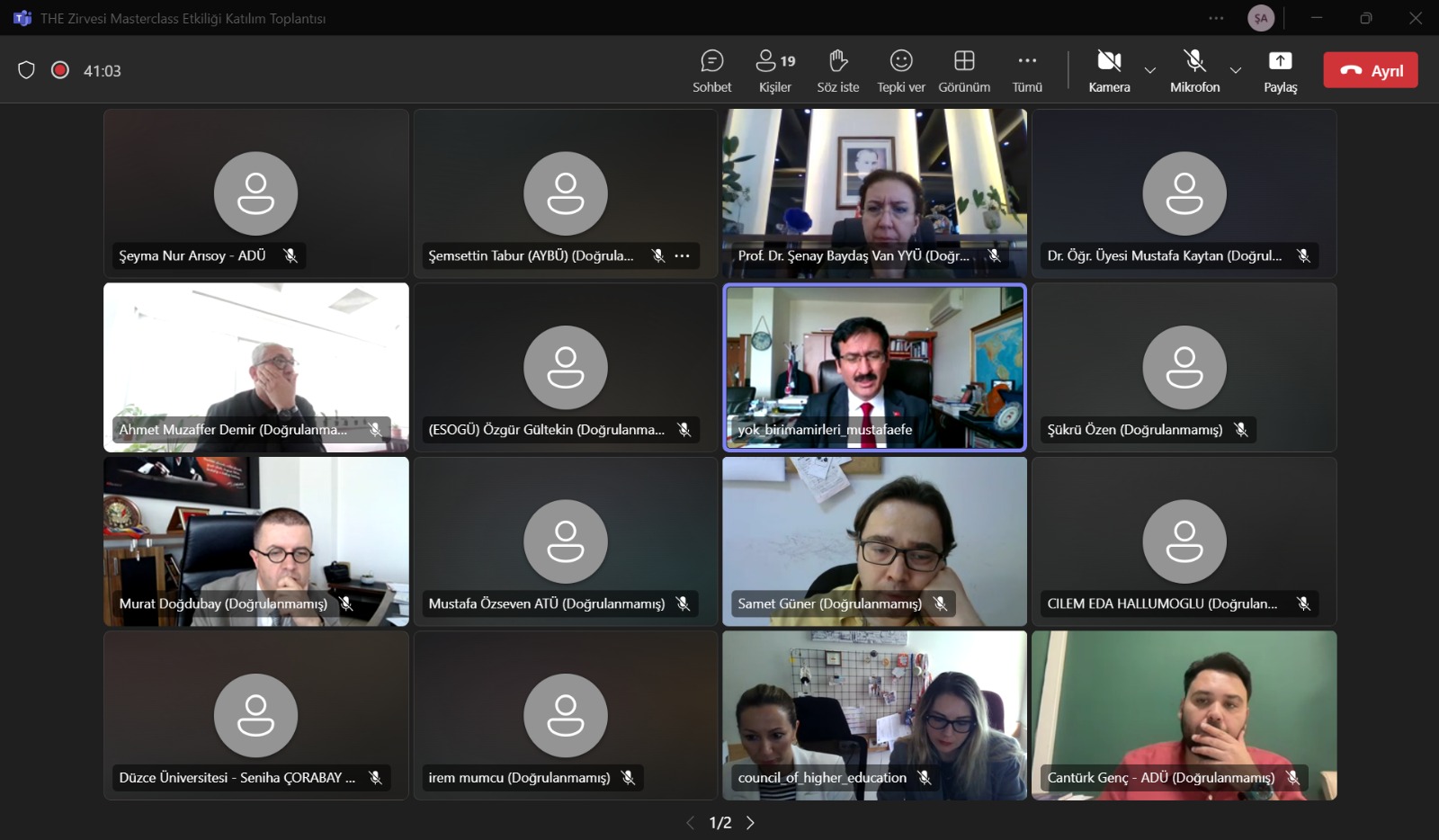Viewport: 1439px width, 840px height.
Task: Expand Mikrofon options arrow
Action: (1236, 70)
